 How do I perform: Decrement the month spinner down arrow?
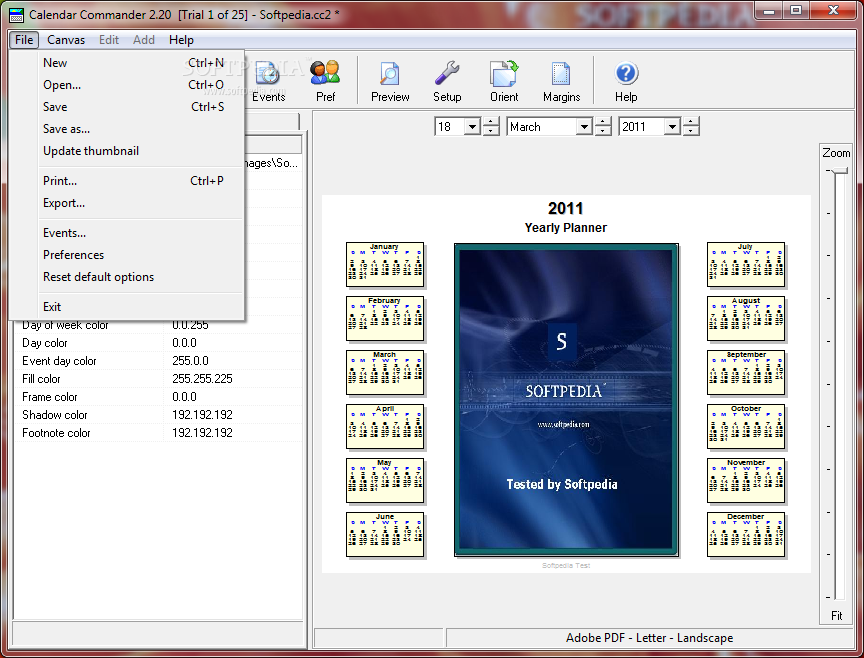click(x=603, y=131)
